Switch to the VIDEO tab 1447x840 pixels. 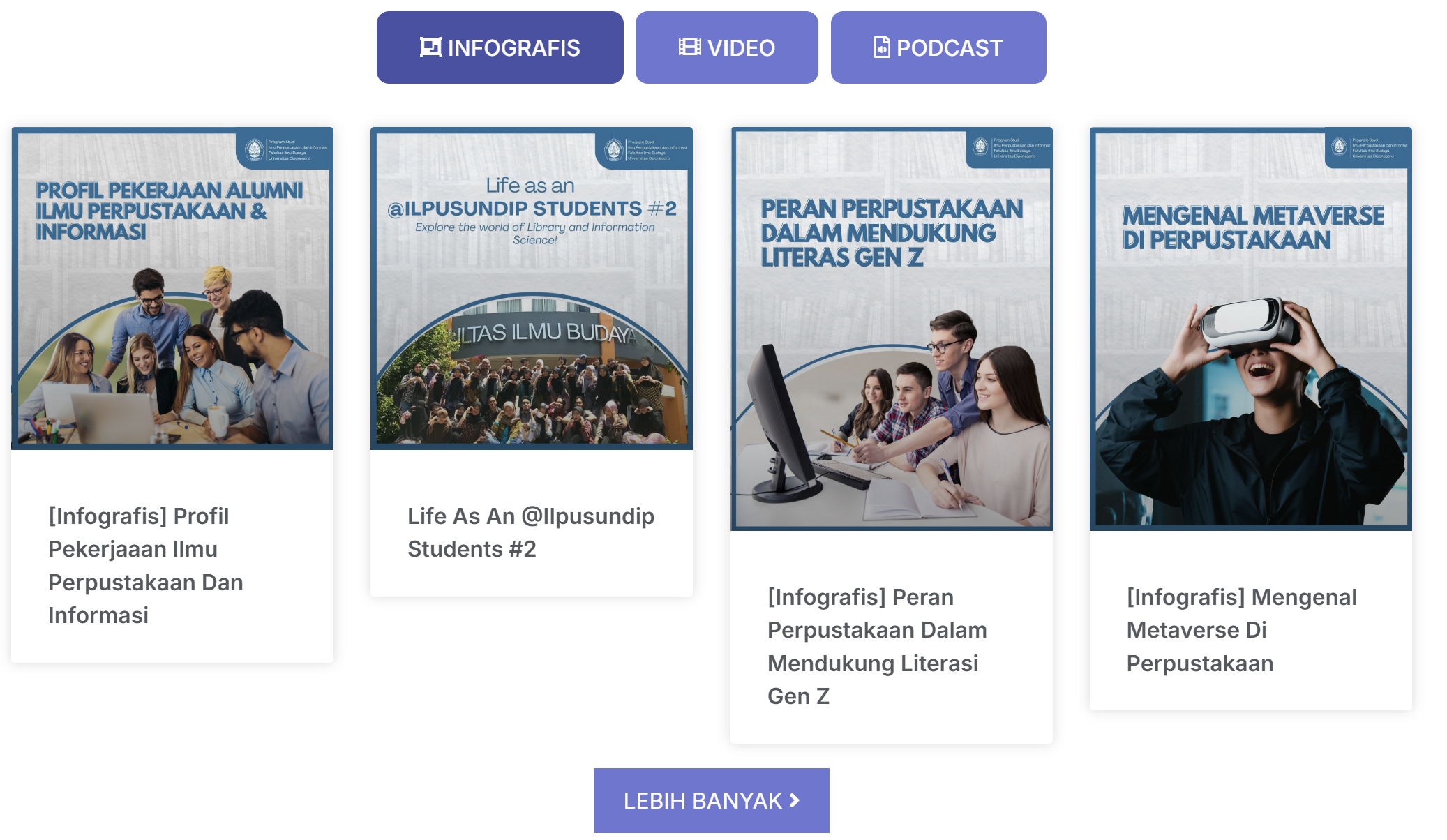(726, 47)
